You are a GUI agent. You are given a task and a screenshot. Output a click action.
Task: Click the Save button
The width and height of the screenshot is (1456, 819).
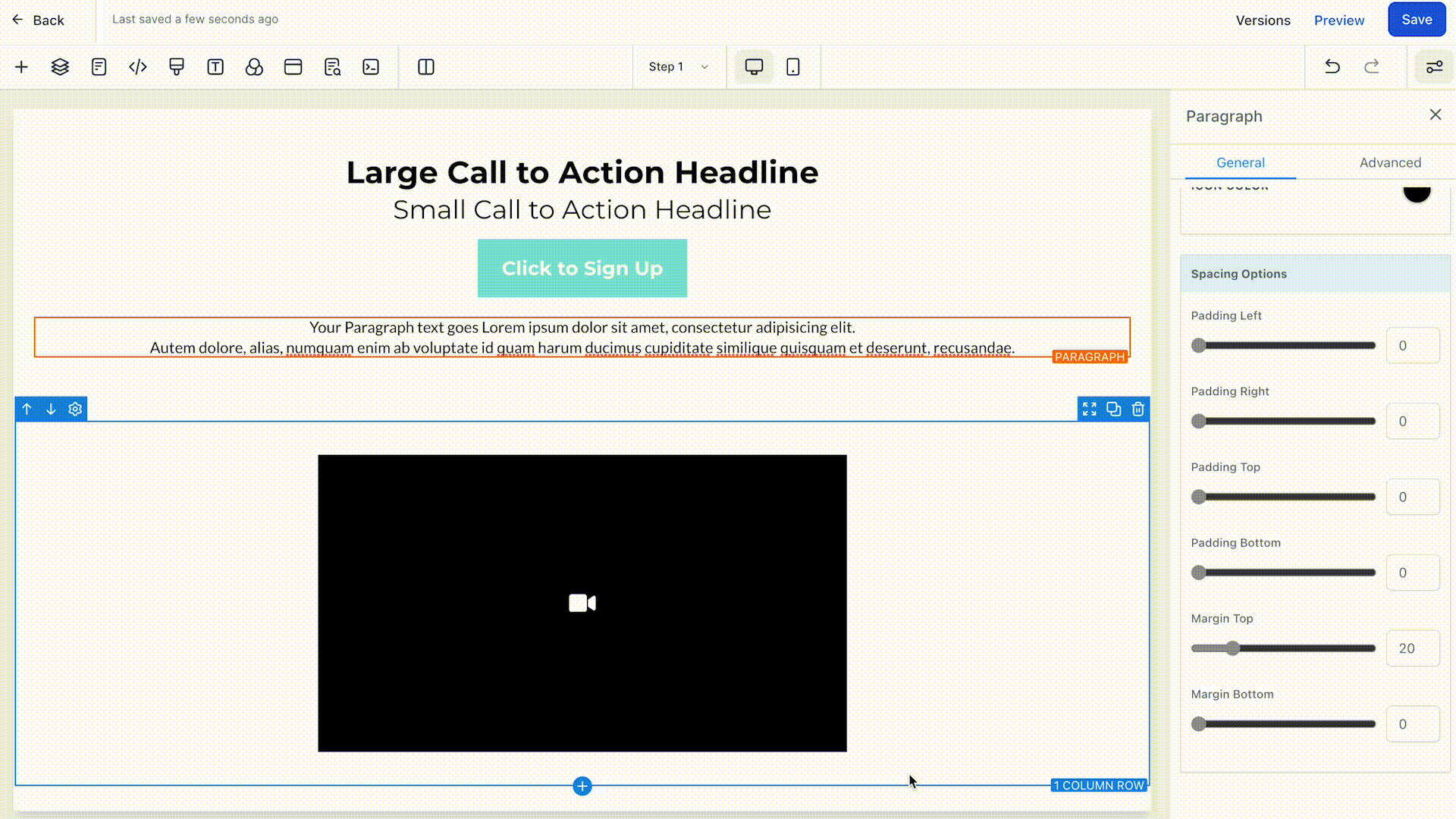[x=1416, y=20]
